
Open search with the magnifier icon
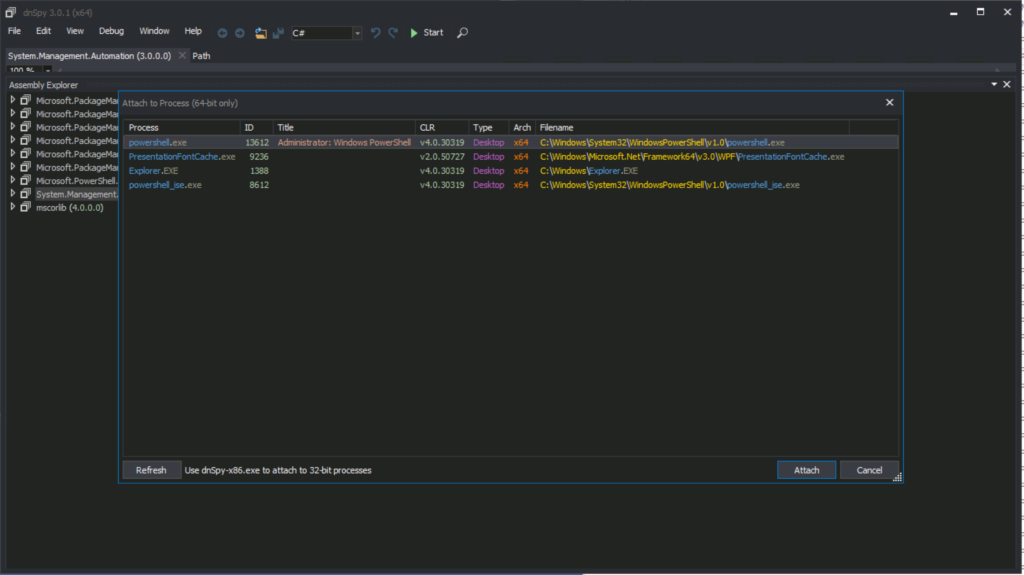462,33
